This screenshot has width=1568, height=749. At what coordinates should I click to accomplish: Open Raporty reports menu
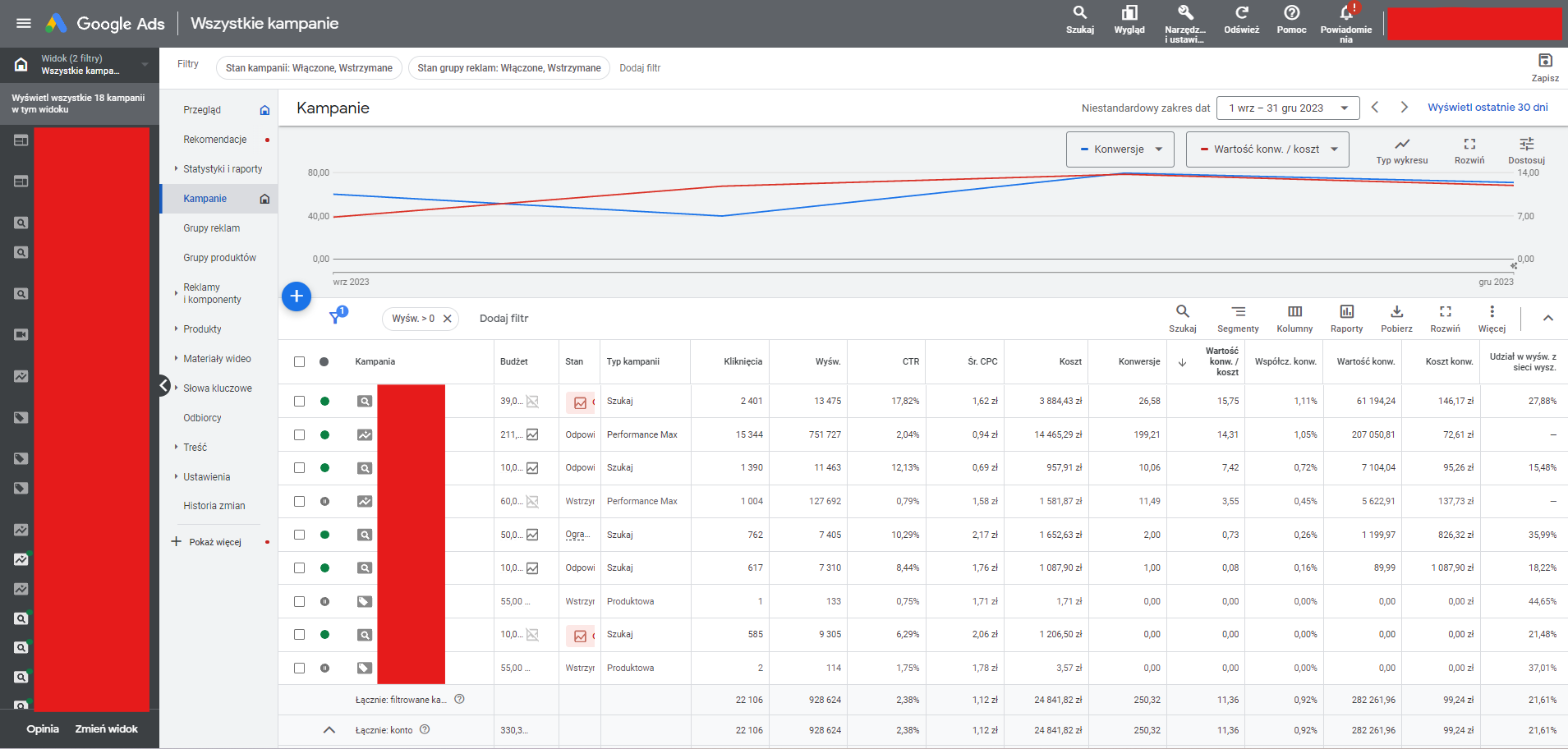[1346, 319]
